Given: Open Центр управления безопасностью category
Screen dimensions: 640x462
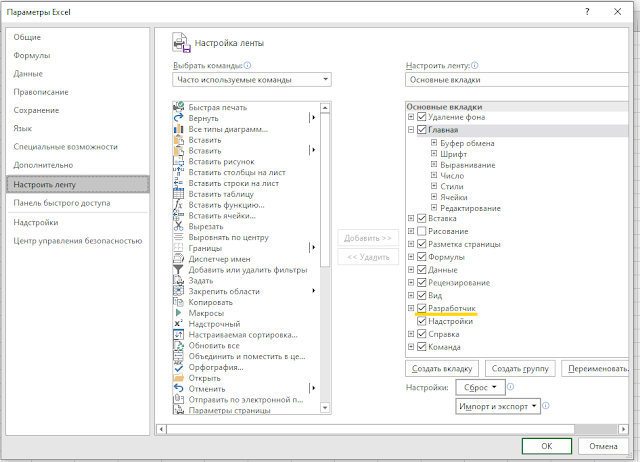Looking at the screenshot, I should [x=78, y=241].
